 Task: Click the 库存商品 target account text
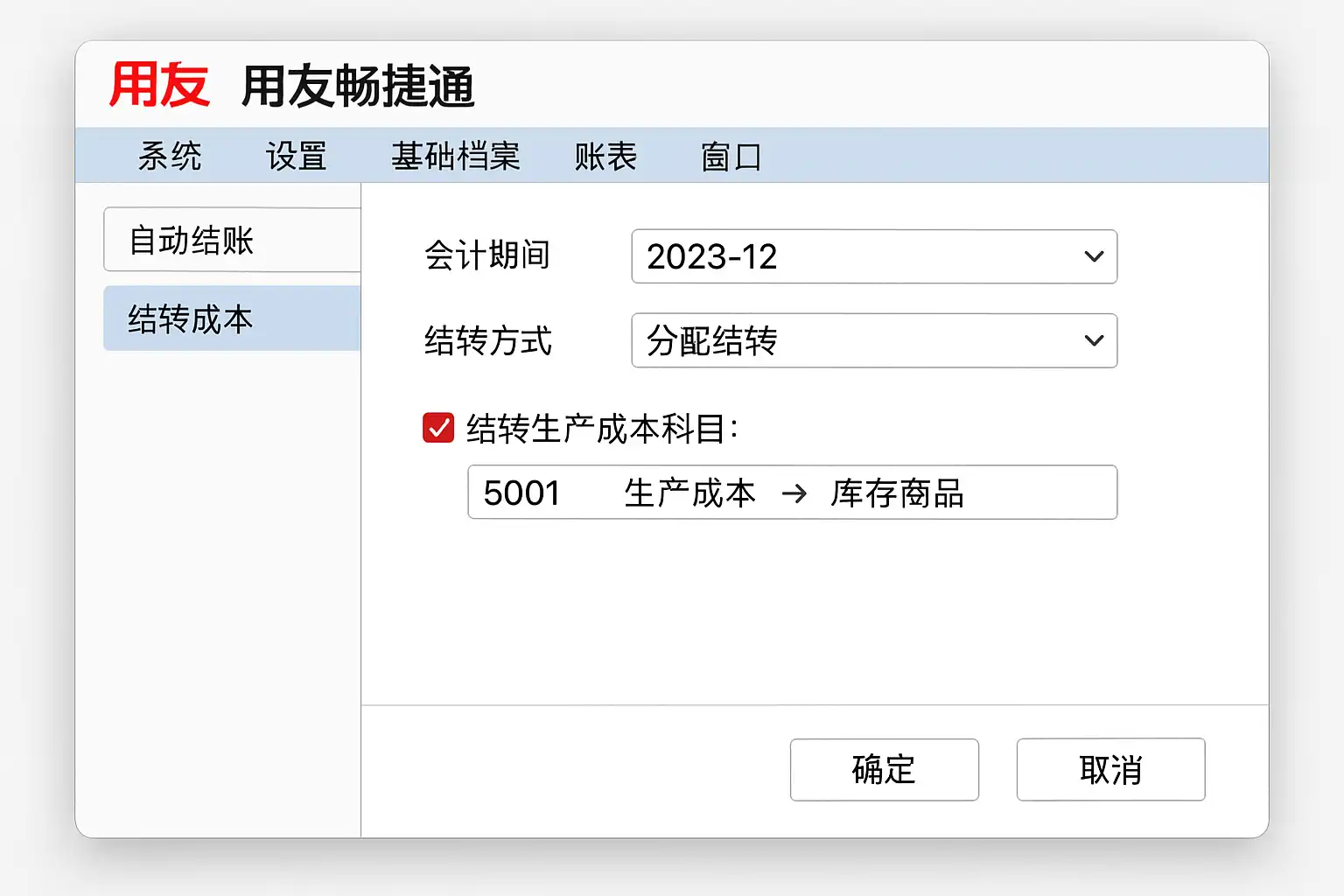point(897,493)
